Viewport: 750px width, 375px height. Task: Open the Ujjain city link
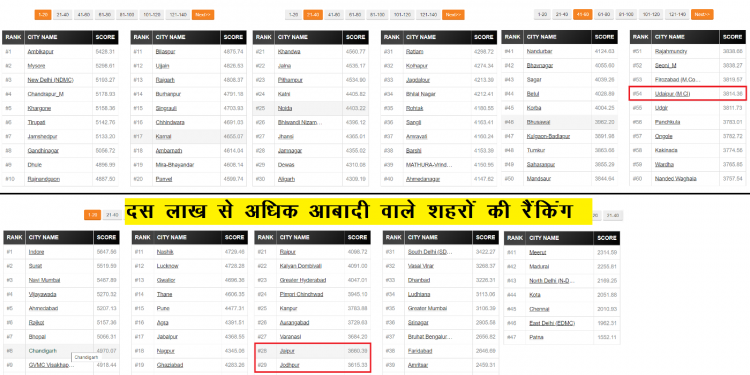tap(163, 66)
